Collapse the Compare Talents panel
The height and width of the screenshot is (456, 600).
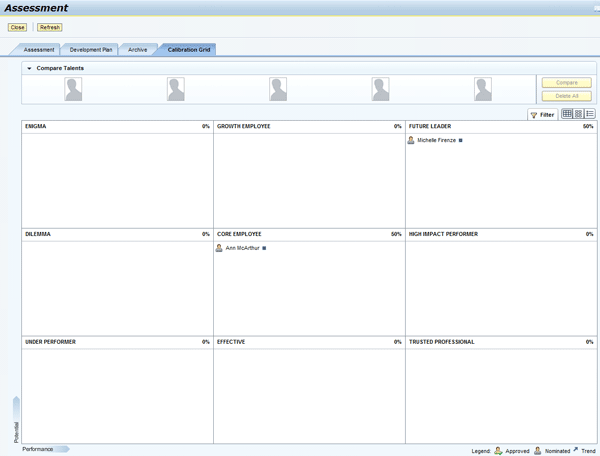tap(29, 68)
